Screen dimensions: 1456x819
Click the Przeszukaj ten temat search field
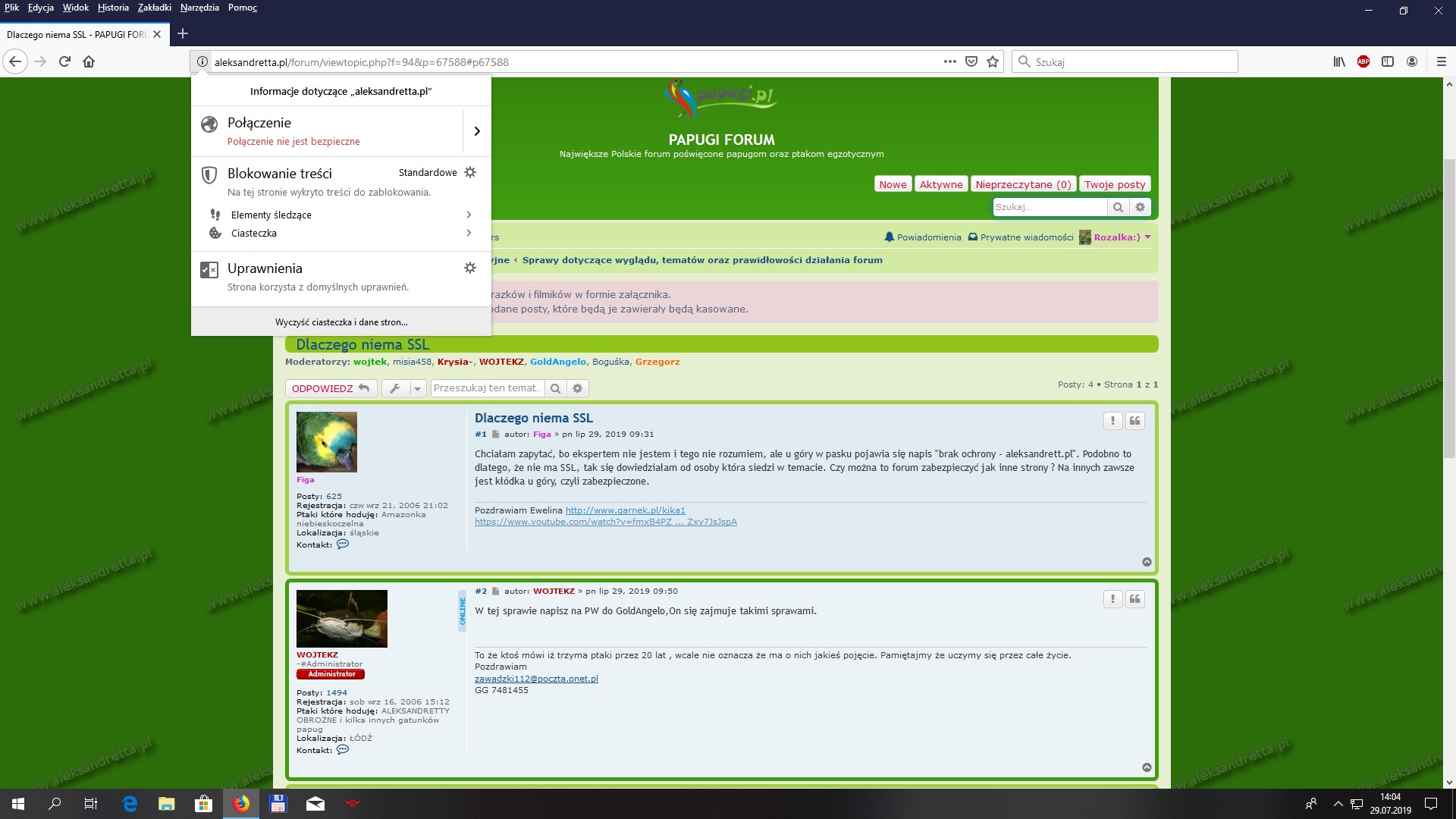tap(487, 388)
